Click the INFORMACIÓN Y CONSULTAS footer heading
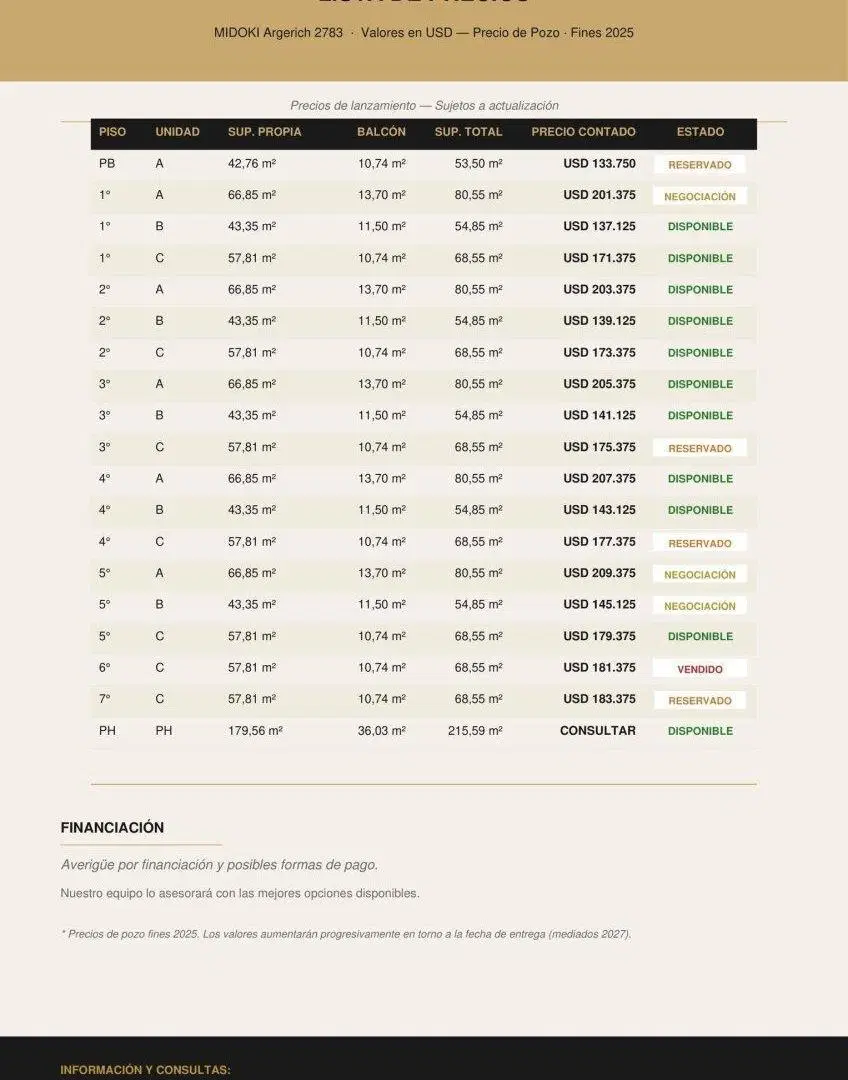The width and height of the screenshot is (848, 1080). tap(145, 1070)
